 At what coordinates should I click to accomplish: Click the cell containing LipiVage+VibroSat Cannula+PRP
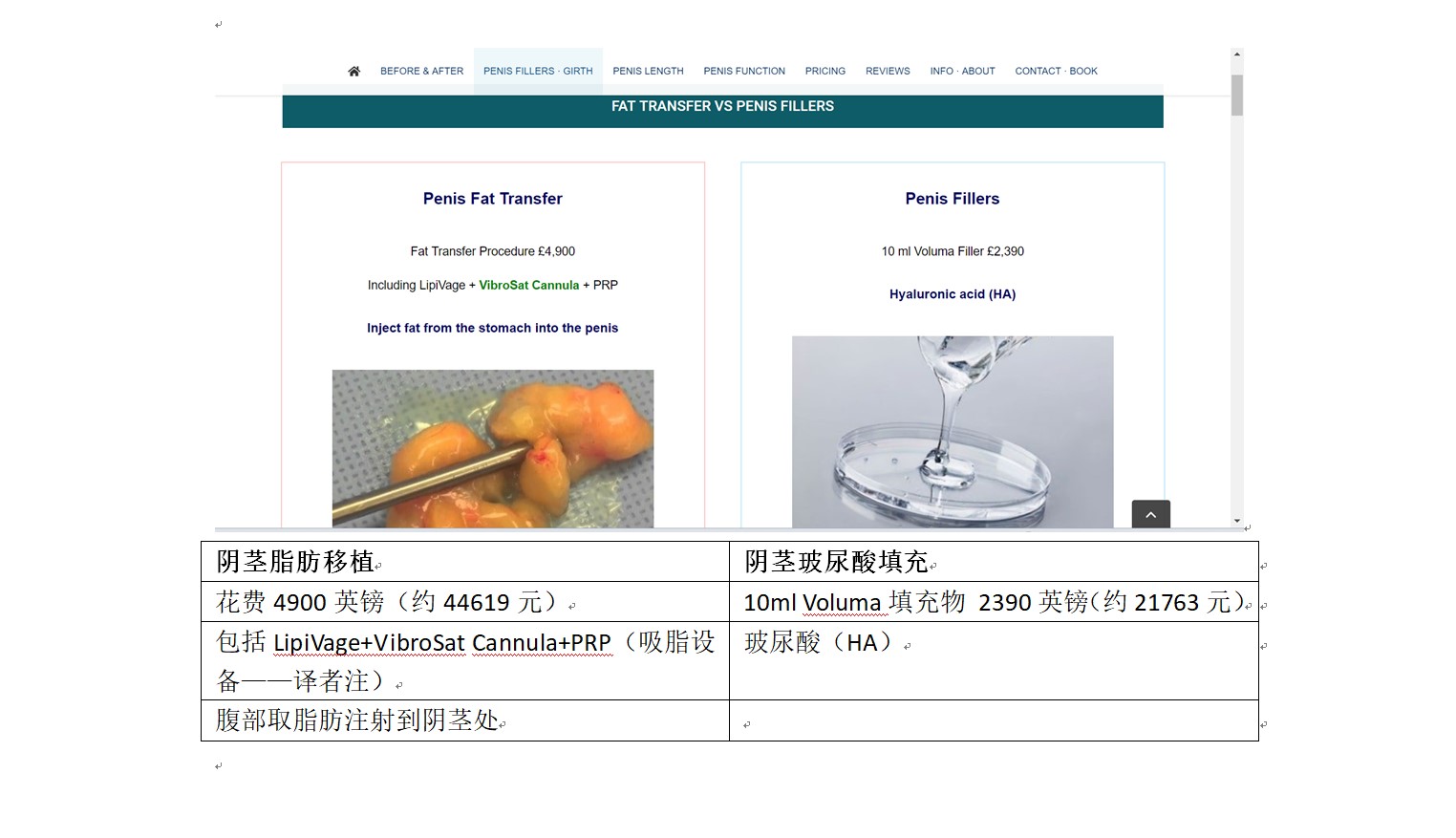point(465,661)
